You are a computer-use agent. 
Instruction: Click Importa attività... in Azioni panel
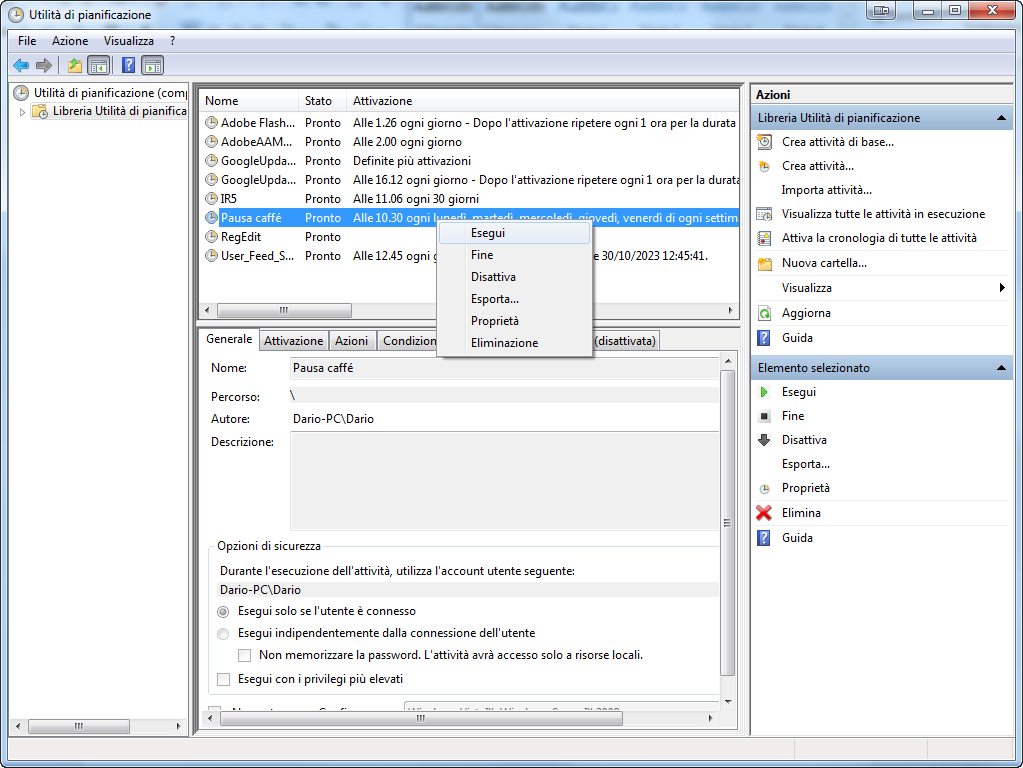click(x=826, y=190)
